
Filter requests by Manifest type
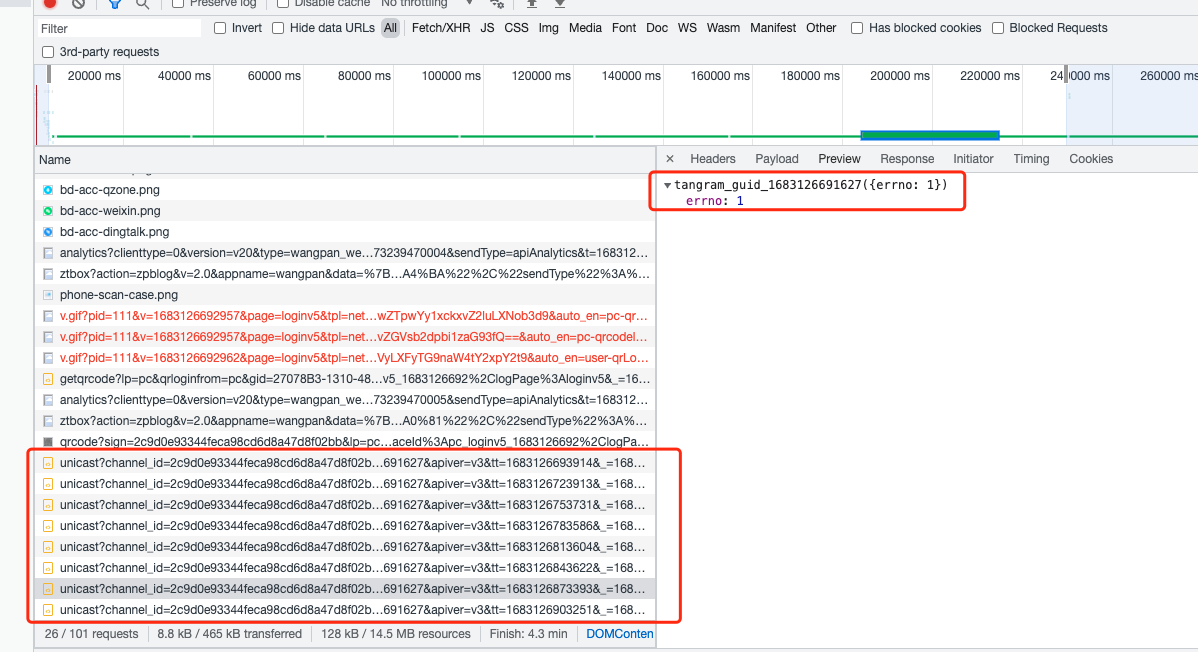click(x=773, y=28)
